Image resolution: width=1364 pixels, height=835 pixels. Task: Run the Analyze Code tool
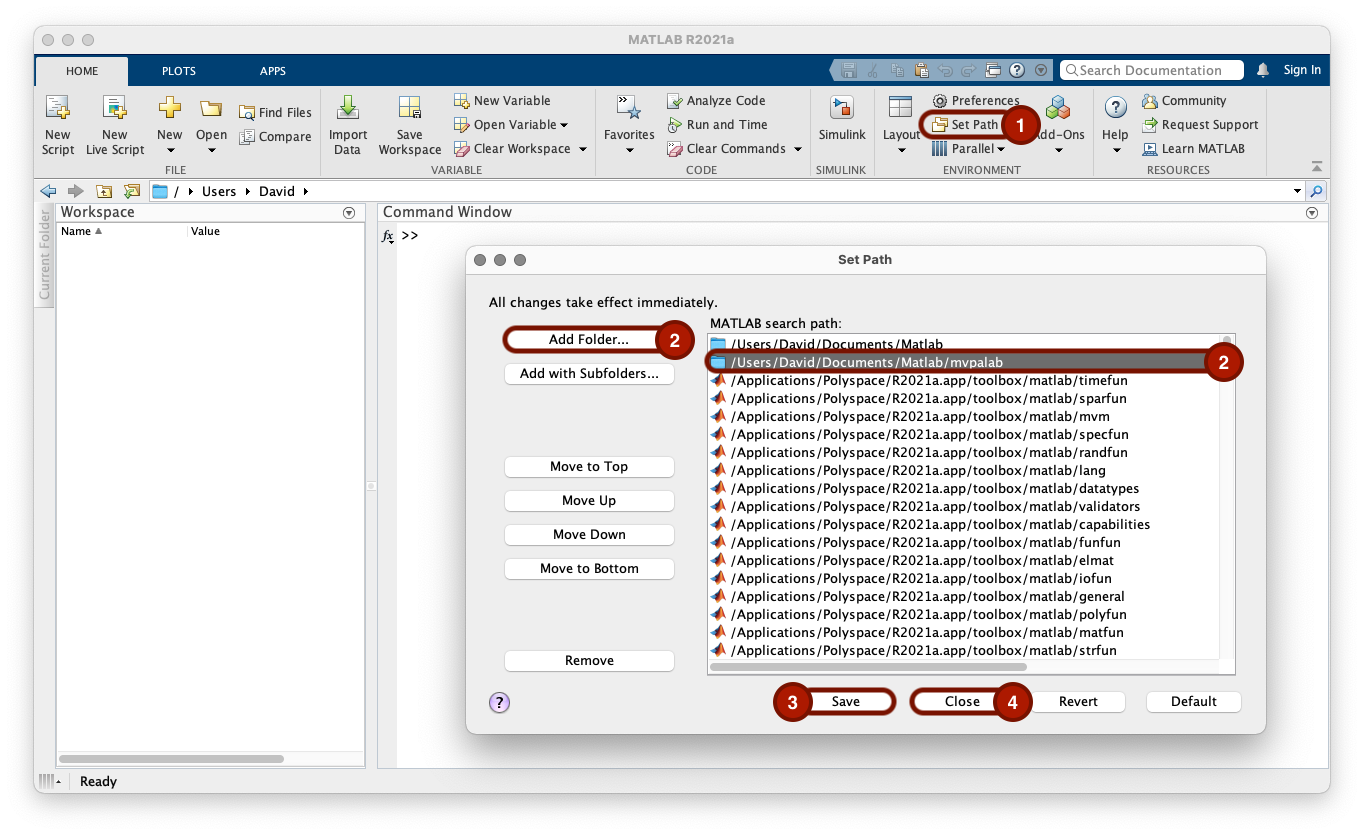[716, 101]
